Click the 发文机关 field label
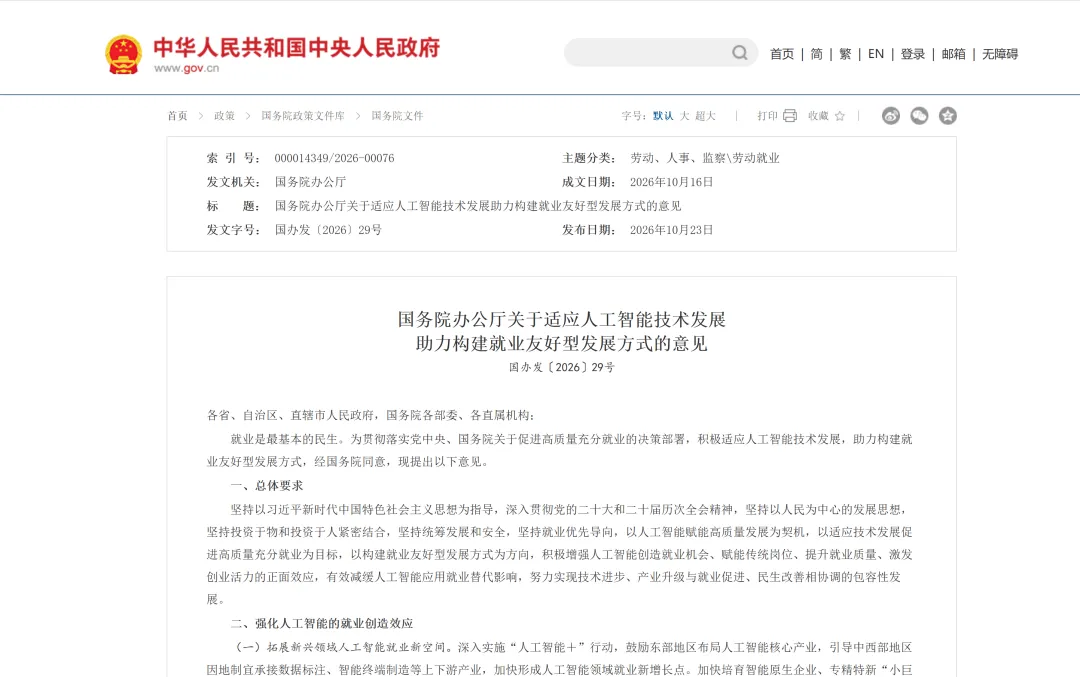Screen dimensions: 1080x677 [233, 182]
